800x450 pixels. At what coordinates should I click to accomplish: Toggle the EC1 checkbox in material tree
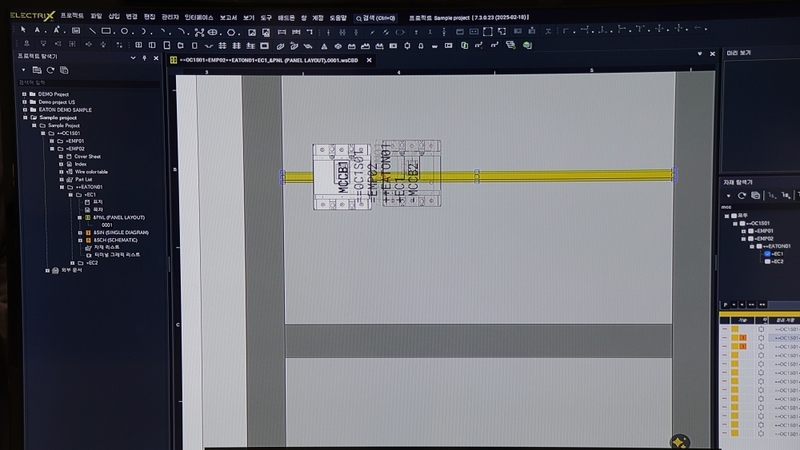768,254
